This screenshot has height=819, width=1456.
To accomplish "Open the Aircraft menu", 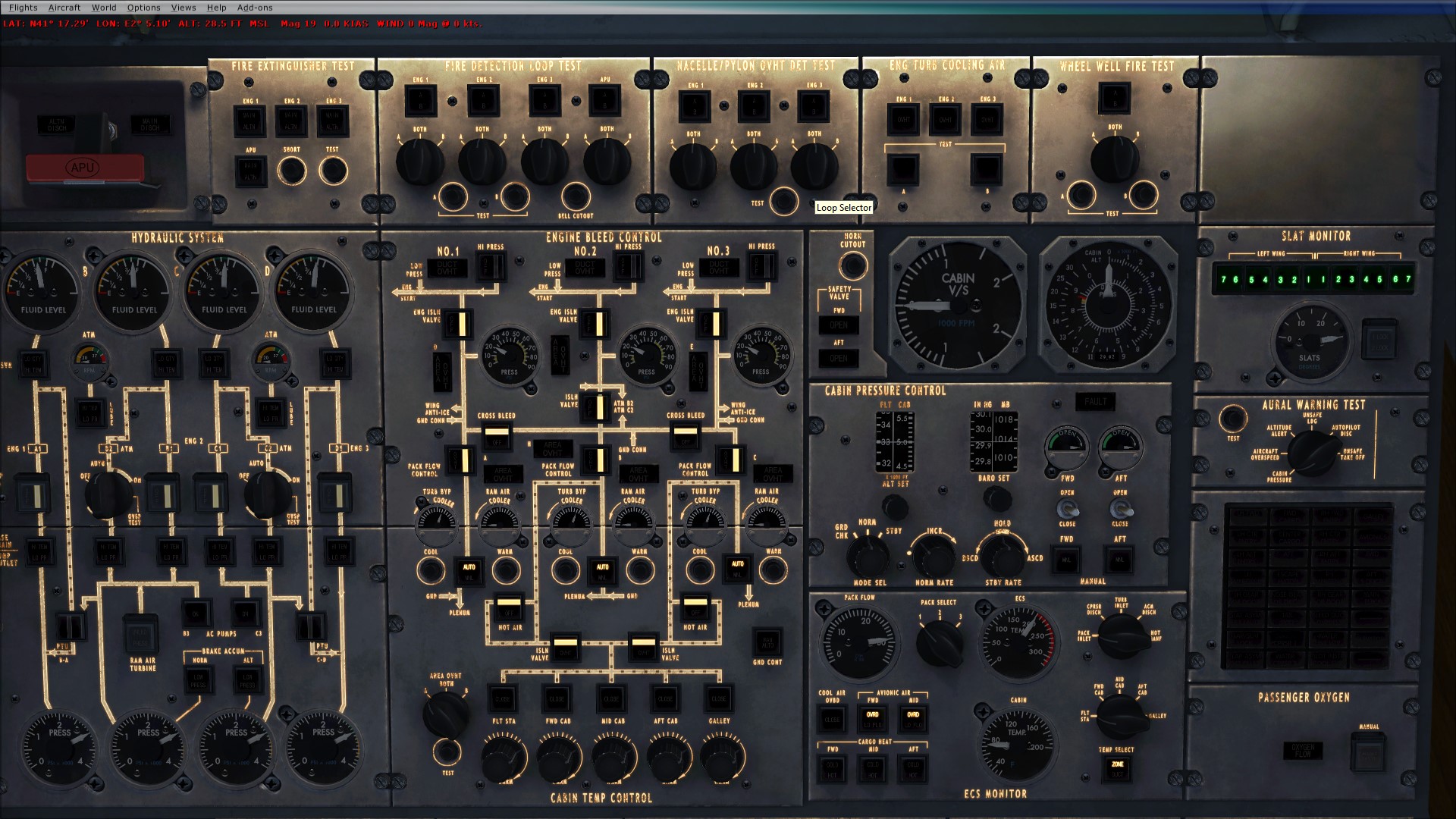I will [x=64, y=8].
